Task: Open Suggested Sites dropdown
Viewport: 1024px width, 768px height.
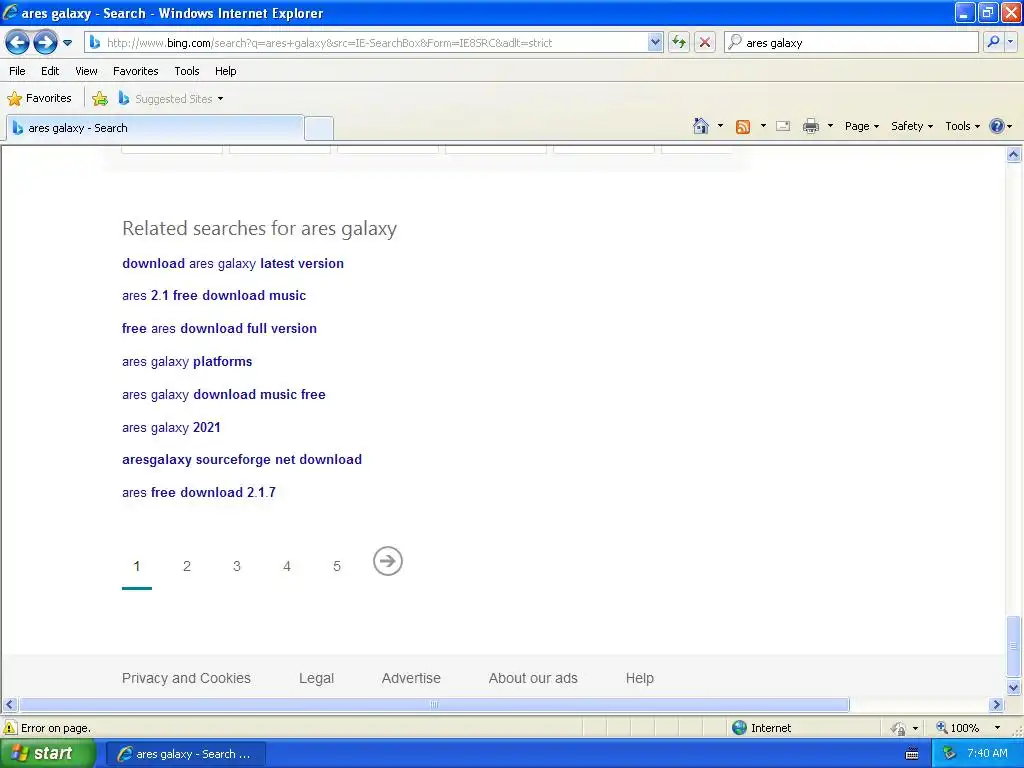Action: click(170, 99)
